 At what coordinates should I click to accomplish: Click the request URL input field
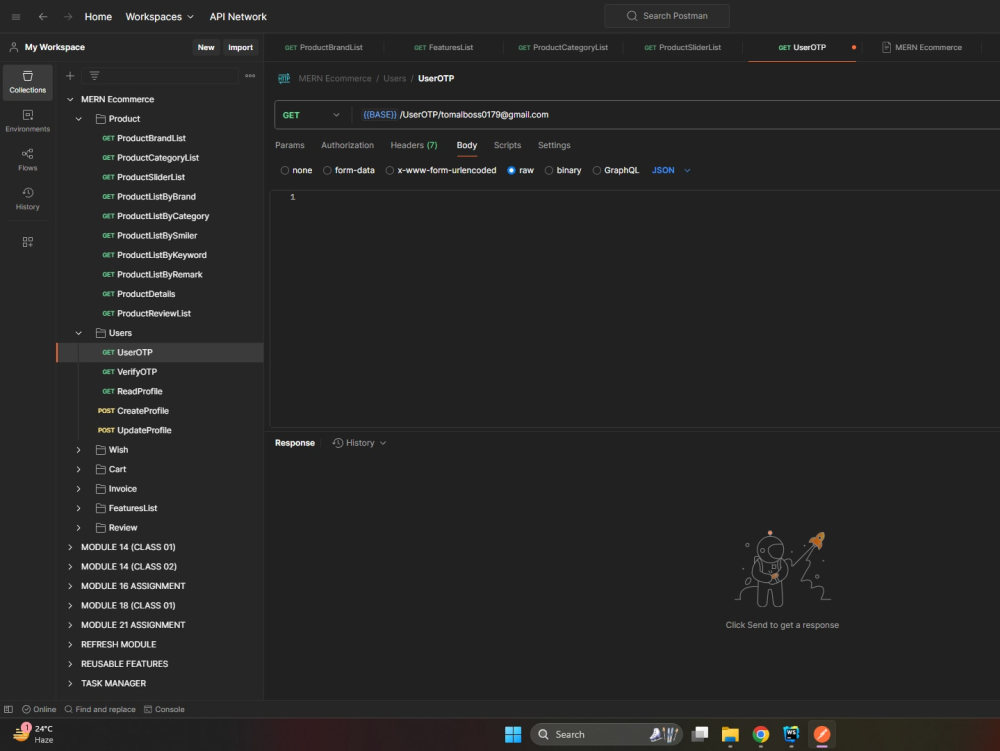click(x=676, y=115)
